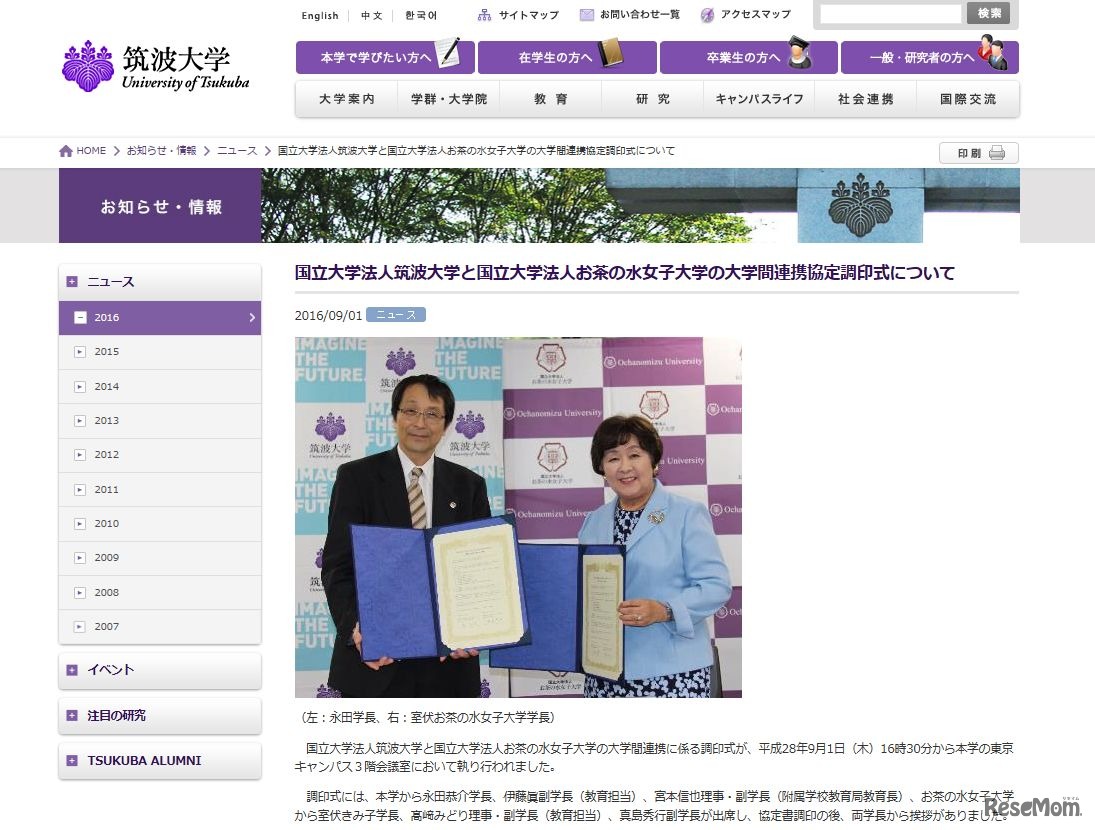The width and height of the screenshot is (1095, 830).
Task: Open the 教育 menu
Action: pos(551,99)
